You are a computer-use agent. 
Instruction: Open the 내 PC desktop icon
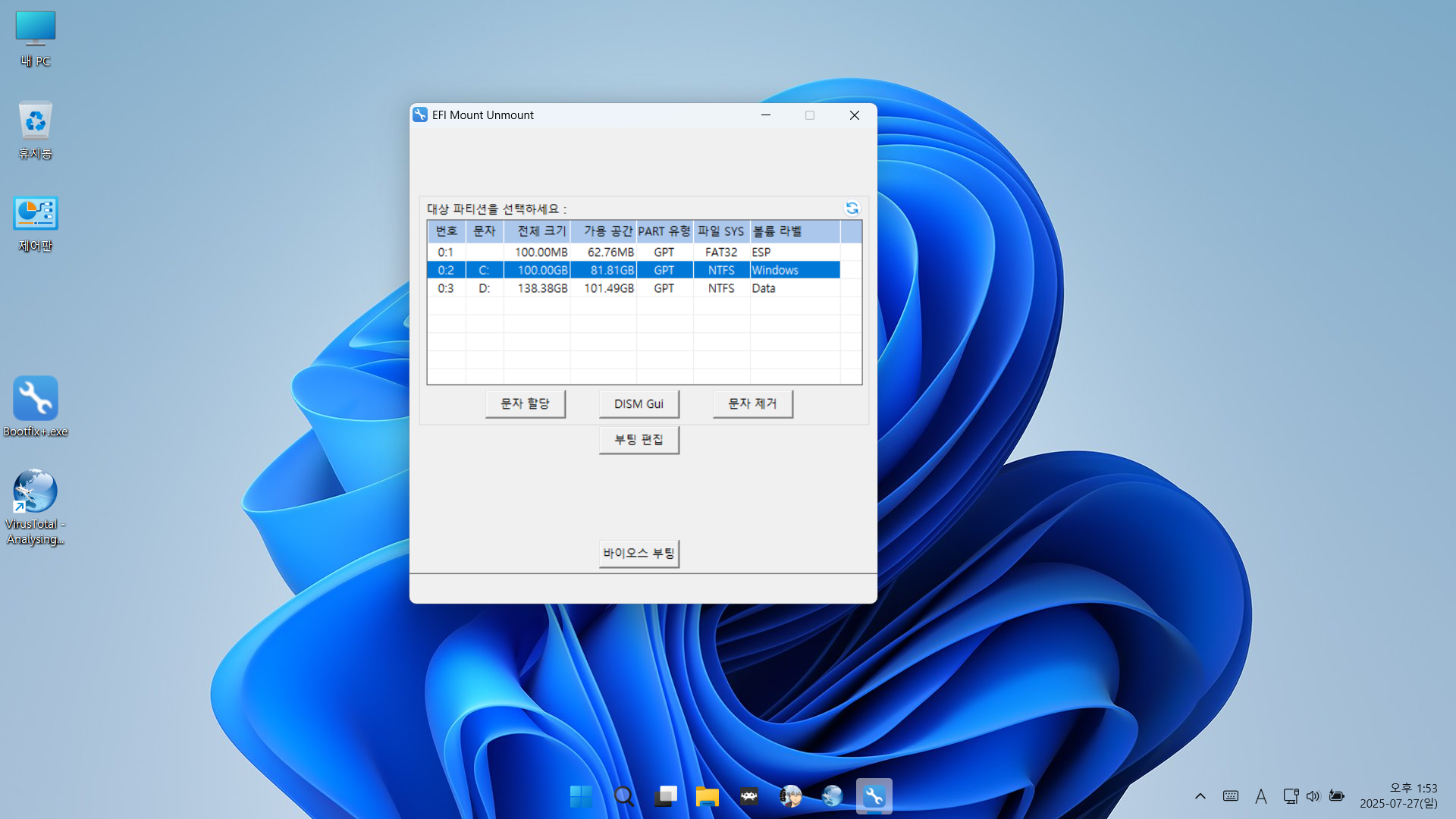[x=35, y=29]
